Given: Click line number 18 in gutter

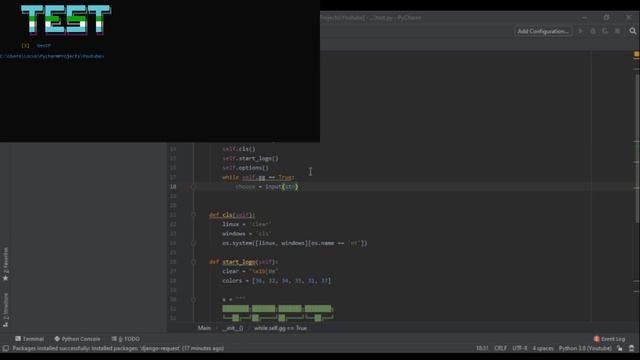Looking at the screenshot, I should 173,187.
